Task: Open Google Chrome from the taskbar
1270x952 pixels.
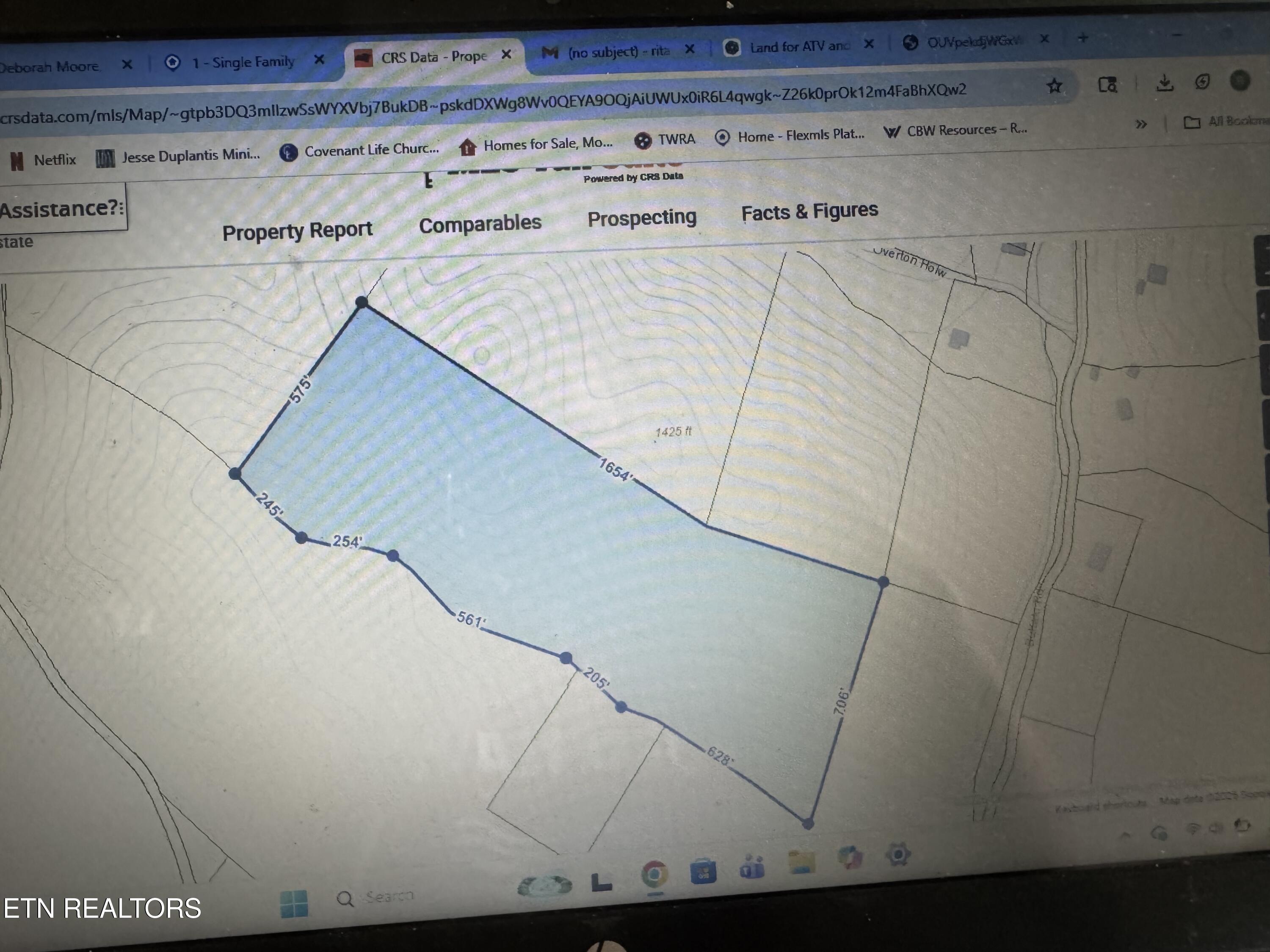Action: pyautogui.click(x=654, y=875)
